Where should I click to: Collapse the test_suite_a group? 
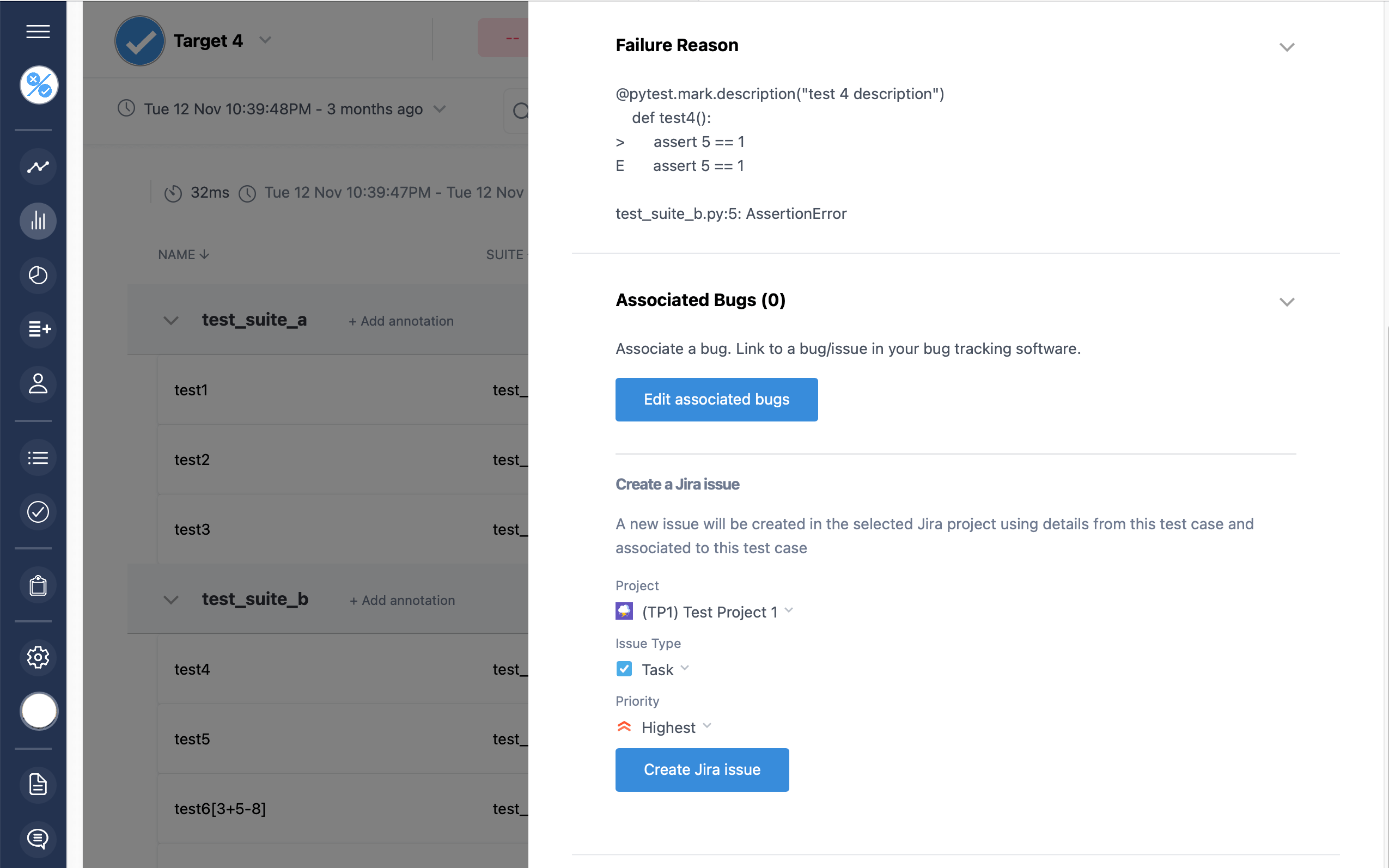click(170, 321)
